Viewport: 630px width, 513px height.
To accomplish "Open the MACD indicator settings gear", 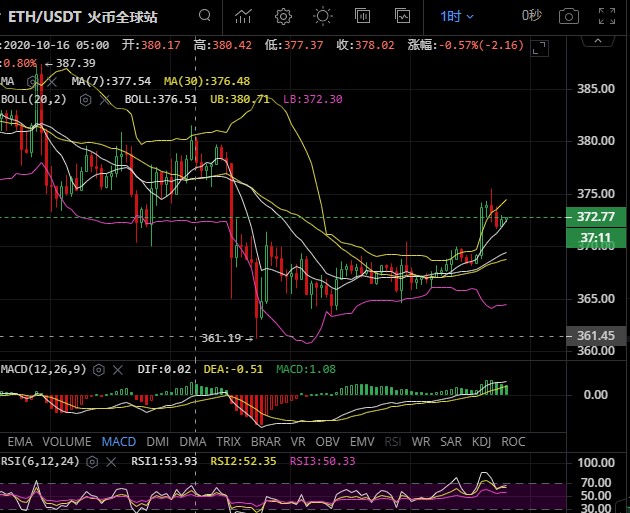I will coord(100,370).
